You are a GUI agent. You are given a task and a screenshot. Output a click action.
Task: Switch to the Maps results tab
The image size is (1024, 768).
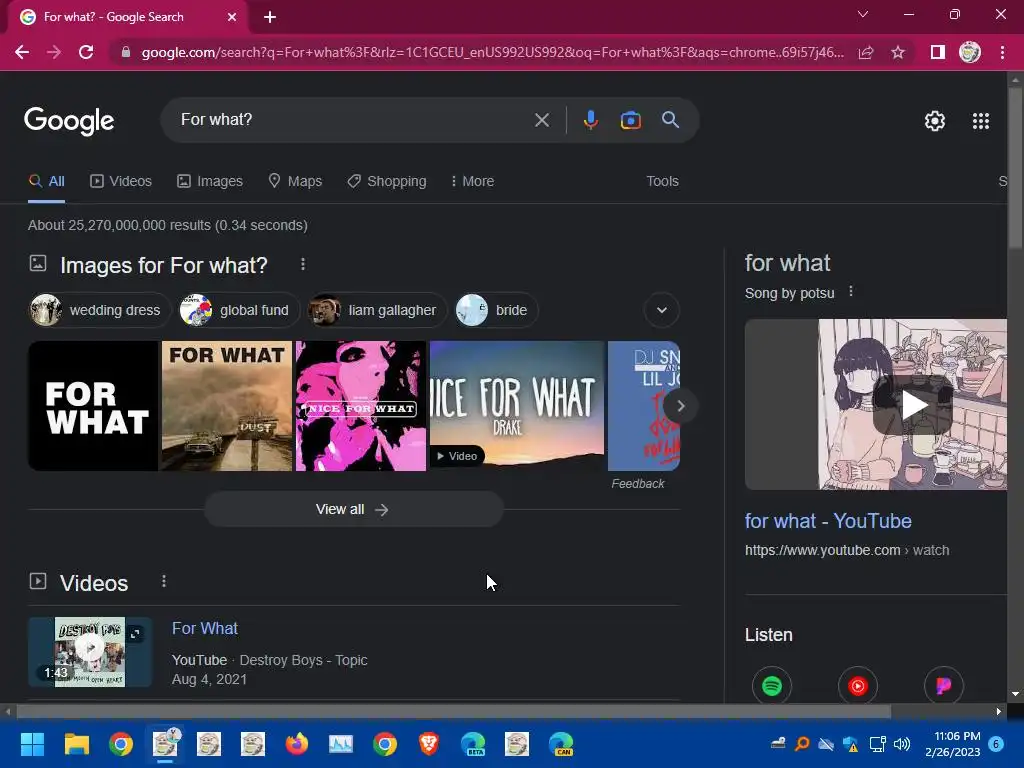click(295, 181)
